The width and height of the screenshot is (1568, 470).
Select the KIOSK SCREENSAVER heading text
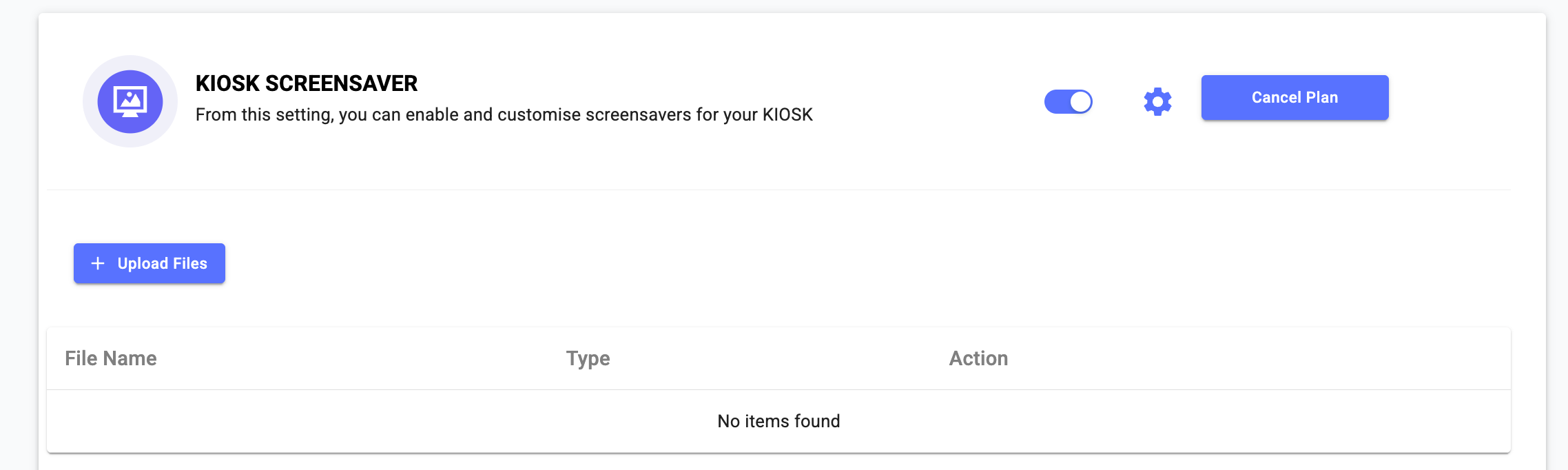tap(307, 83)
